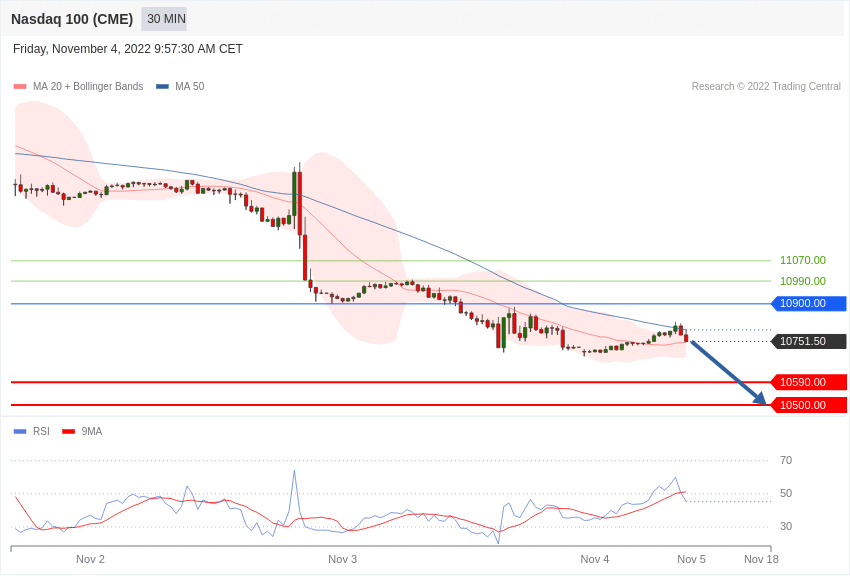This screenshot has width=850, height=576.
Task: Click the 10590.00 red support price tag
Action: [809, 382]
